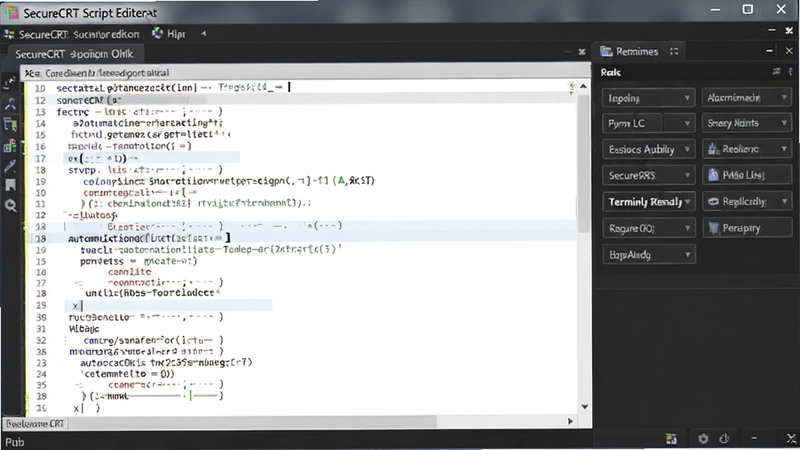
Task: Click the pin icon in Realc header
Action: (x=790, y=72)
